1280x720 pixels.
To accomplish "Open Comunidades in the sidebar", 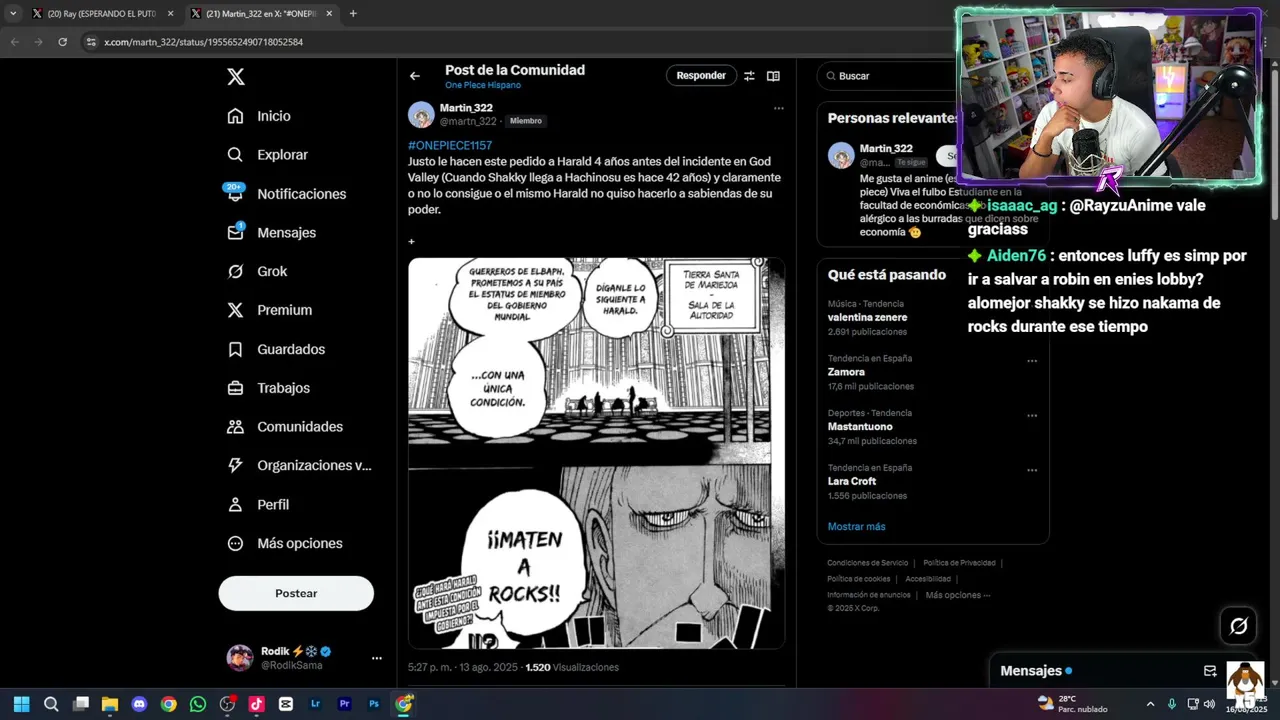I will [284, 426].
